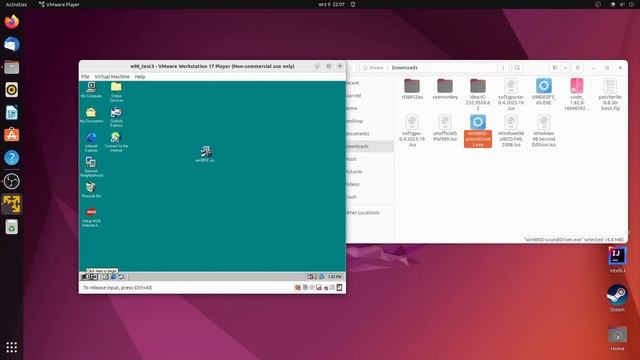Screen dimensions: 640x360
Task: Select Windows 98 Second Edition.iso file
Action: (x=544, y=131)
